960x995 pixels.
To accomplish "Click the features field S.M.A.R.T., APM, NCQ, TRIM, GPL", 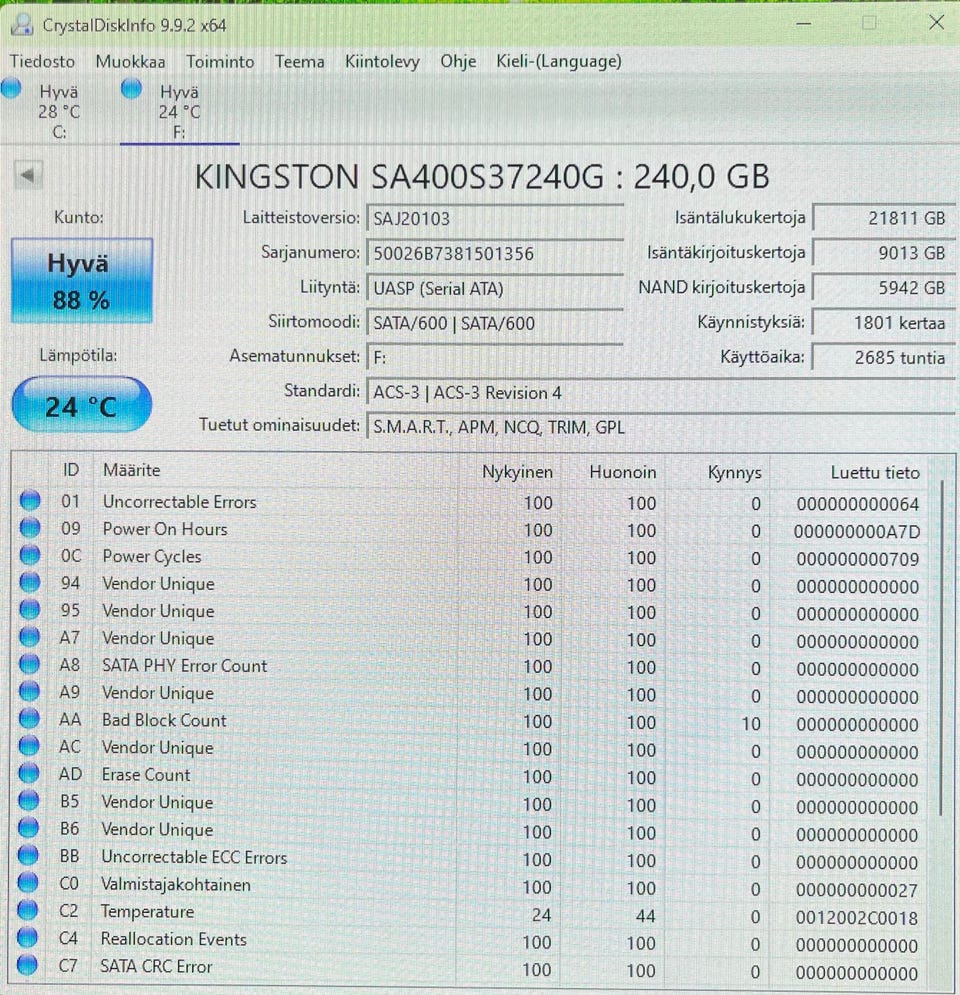I will (x=661, y=426).
